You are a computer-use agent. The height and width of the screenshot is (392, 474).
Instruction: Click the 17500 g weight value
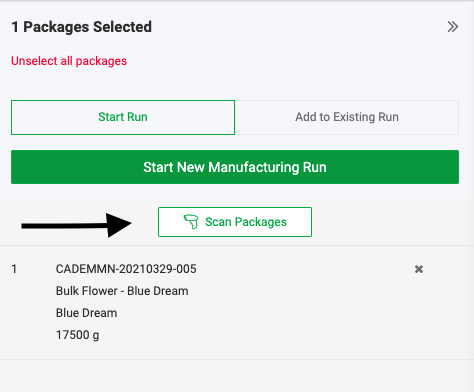pos(77,335)
